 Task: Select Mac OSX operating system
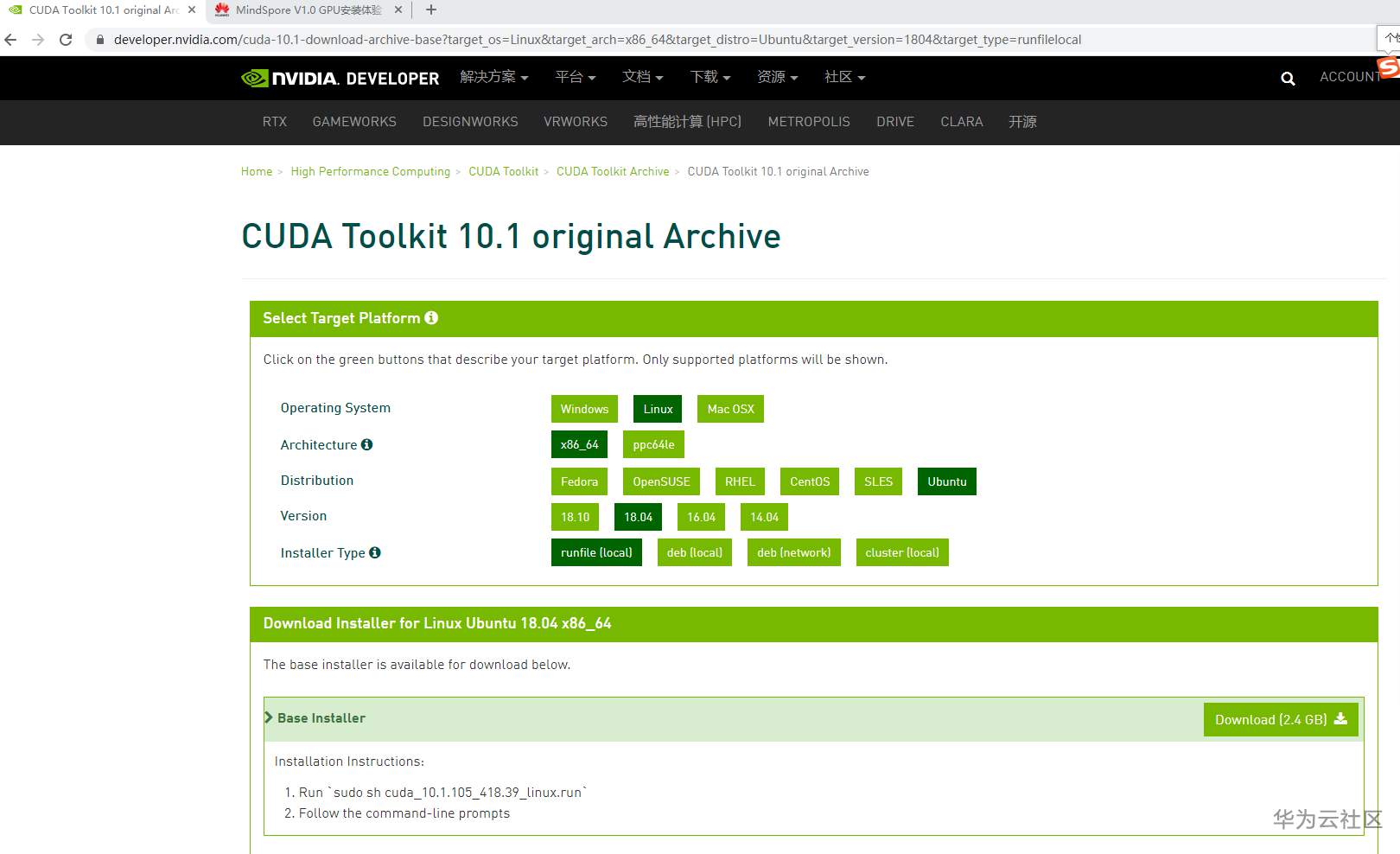tap(730, 409)
